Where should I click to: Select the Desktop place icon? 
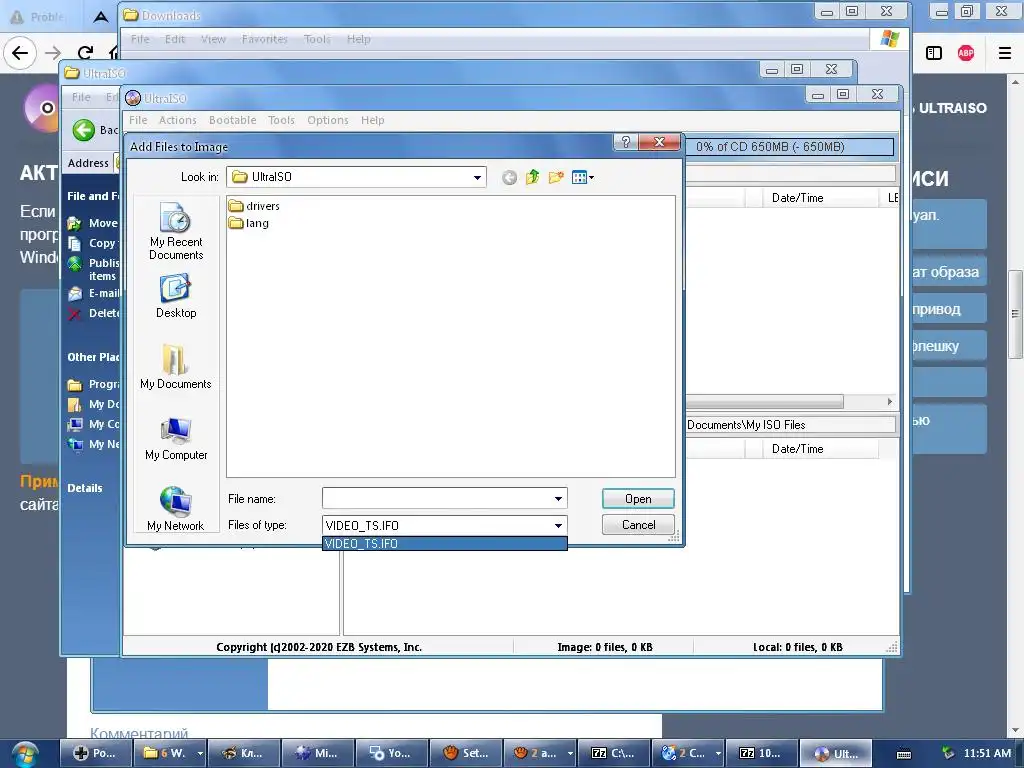click(176, 296)
